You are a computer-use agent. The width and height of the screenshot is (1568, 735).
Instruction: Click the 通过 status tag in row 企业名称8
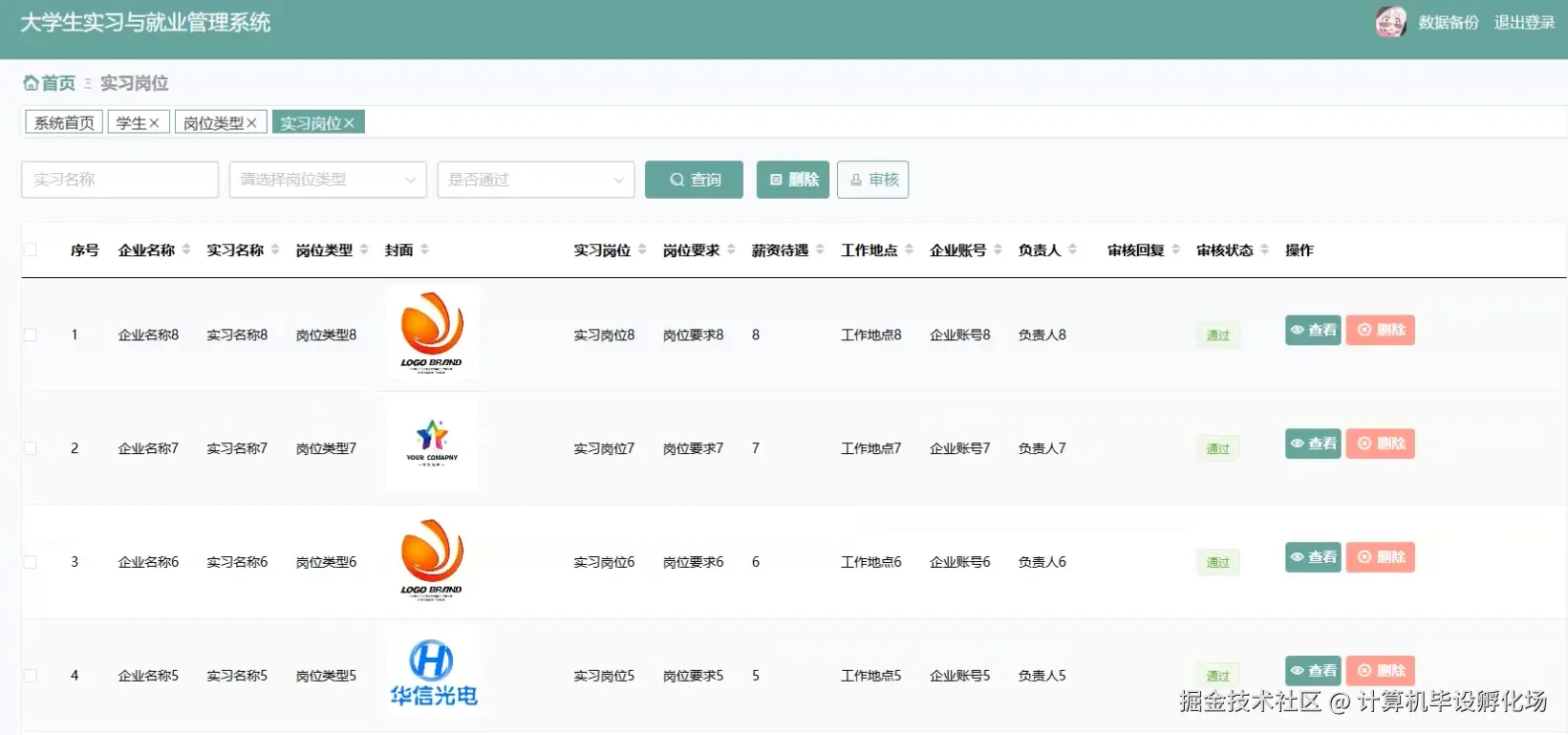pos(1217,335)
